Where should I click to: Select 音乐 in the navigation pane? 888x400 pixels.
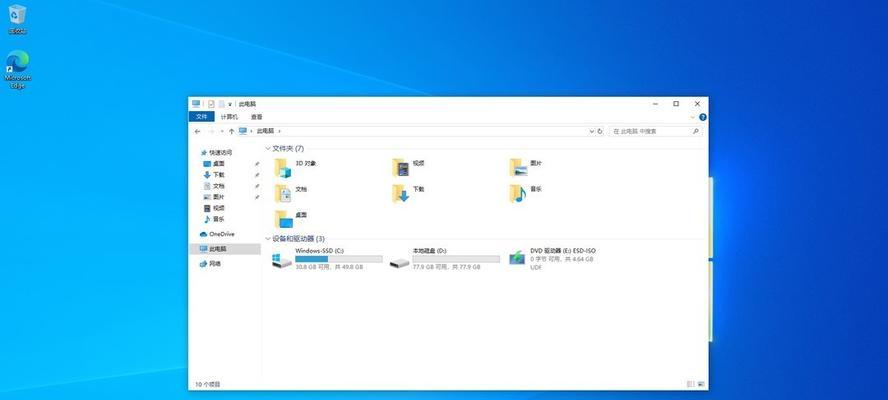pos(214,219)
